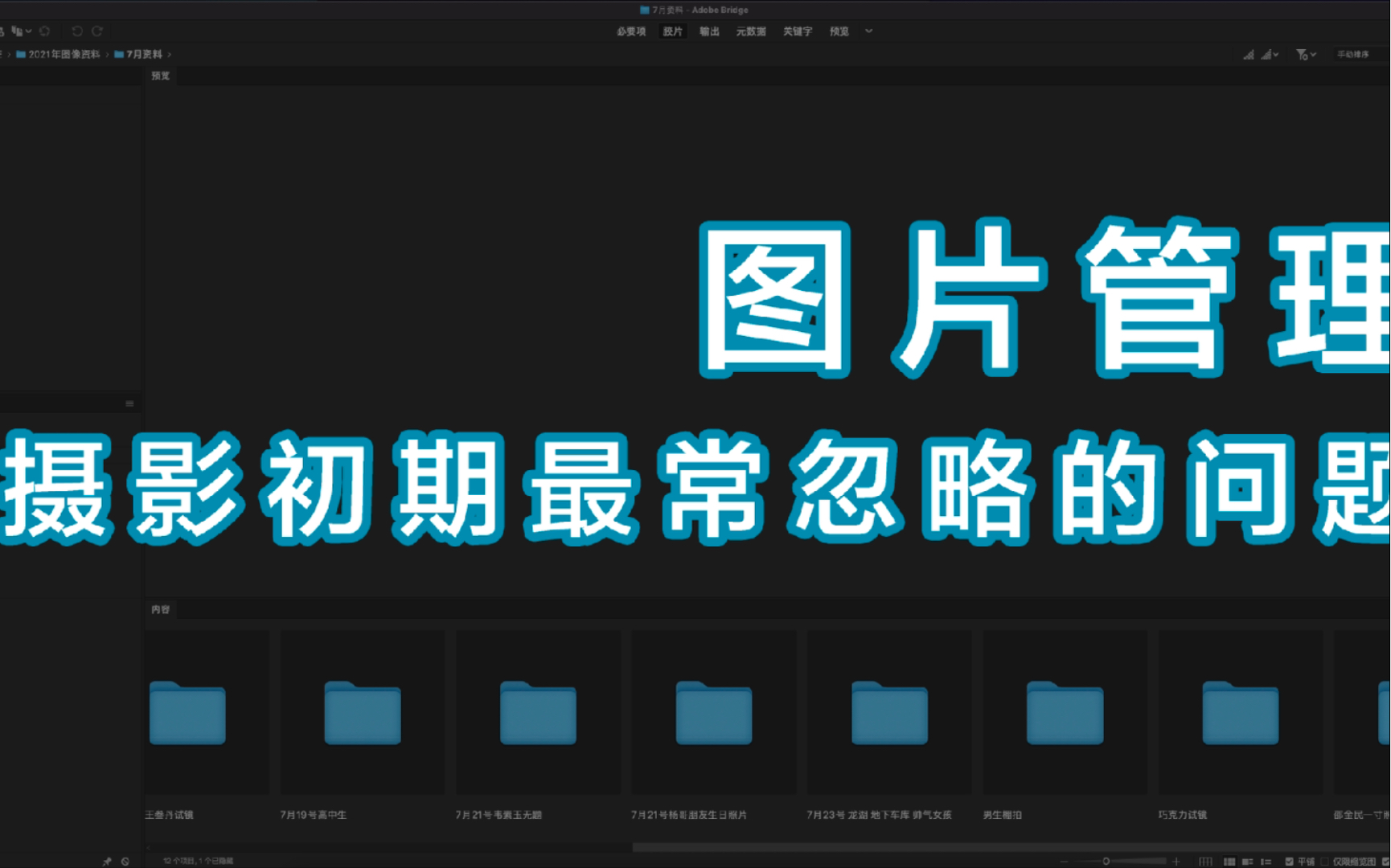Click thumbnail quality options icon
Viewport: 1391px width, 868px height.
tap(1249, 55)
